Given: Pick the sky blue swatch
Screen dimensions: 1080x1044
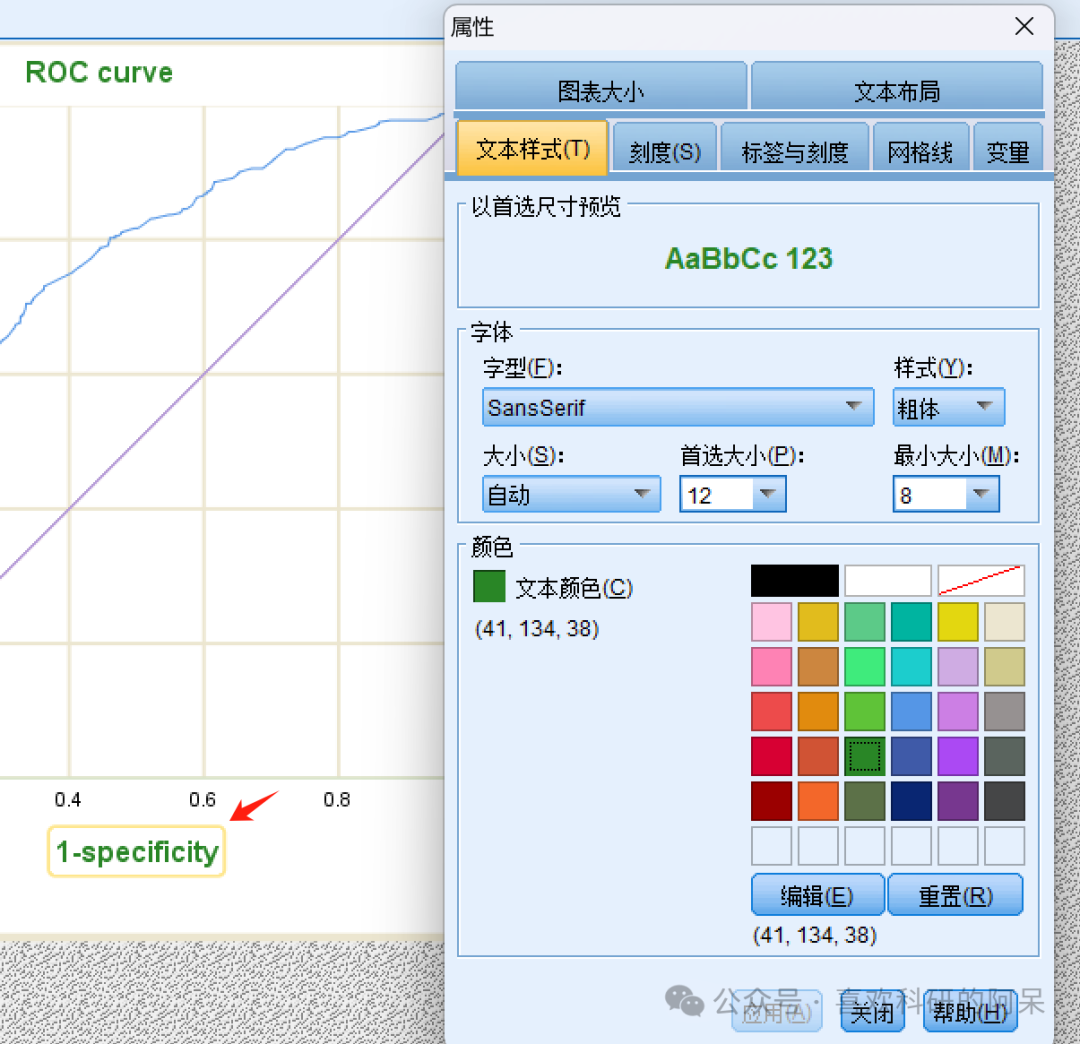Looking at the screenshot, I should 911,711.
